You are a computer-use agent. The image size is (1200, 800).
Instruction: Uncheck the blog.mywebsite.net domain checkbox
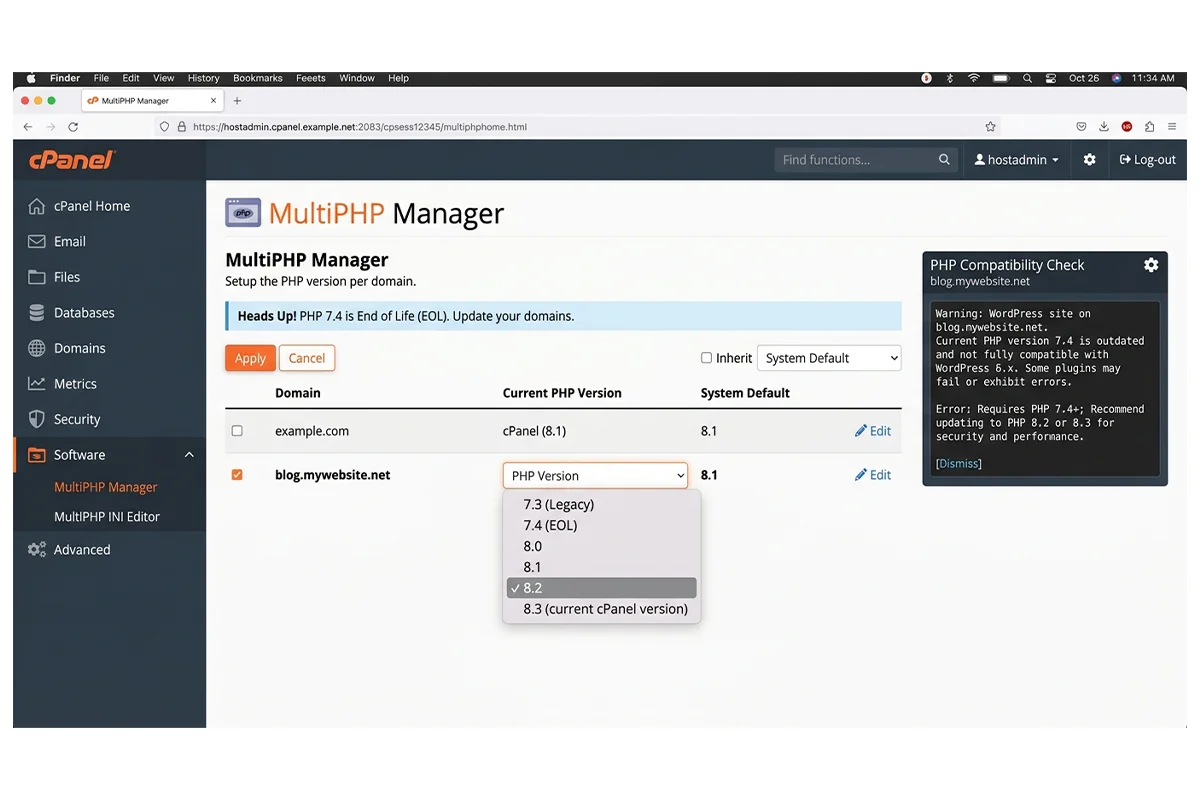pos(237,475)
